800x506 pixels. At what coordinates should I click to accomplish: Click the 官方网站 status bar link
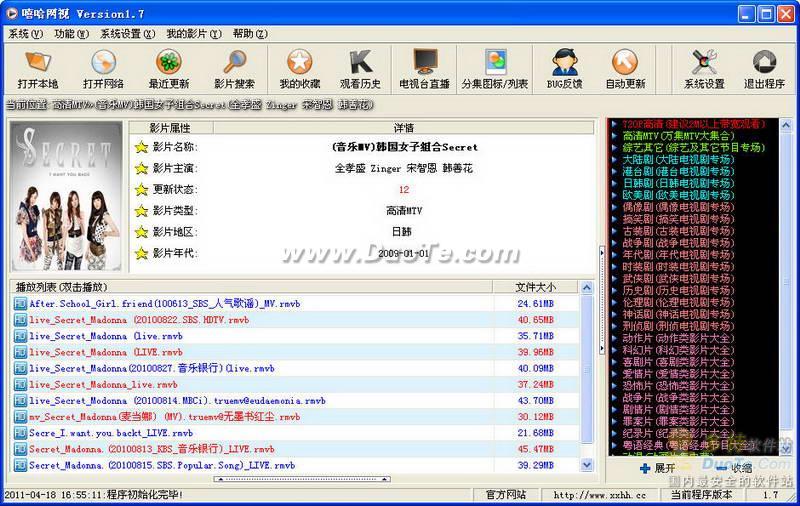(x=505, y=495)
